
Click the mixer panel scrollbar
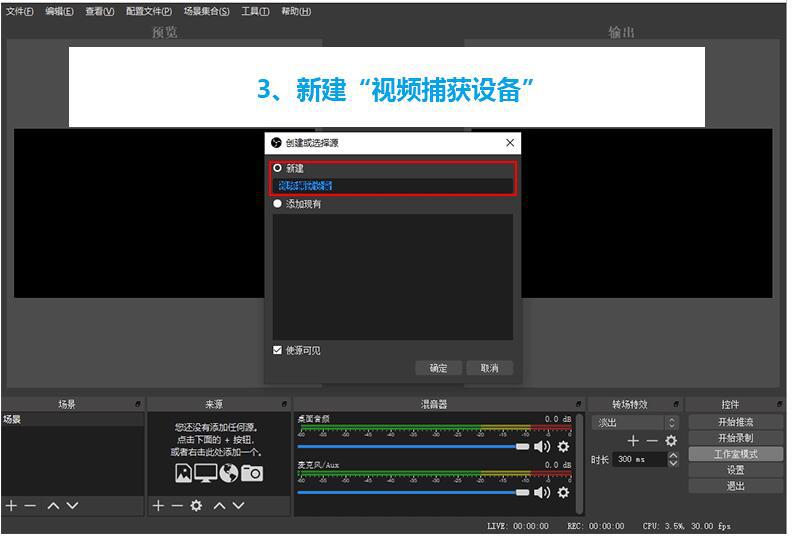click(580, 463)
